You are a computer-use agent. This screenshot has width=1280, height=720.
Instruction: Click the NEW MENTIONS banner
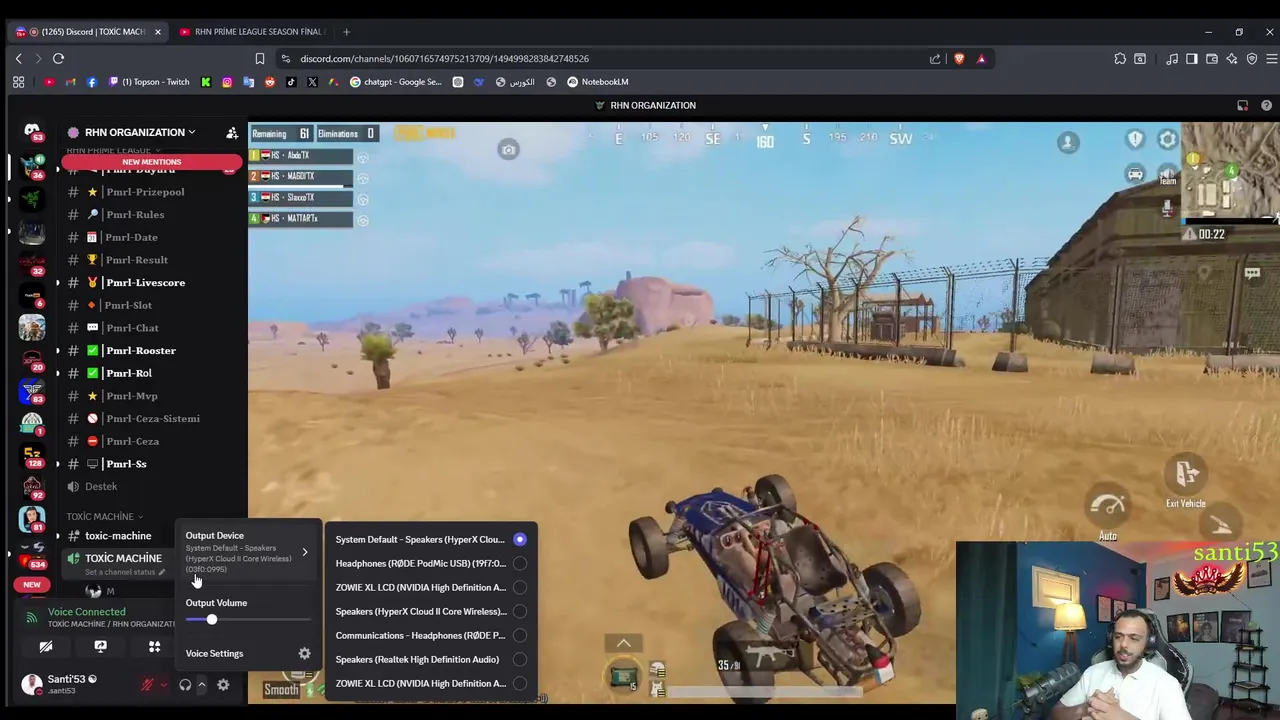coord(152,162)
